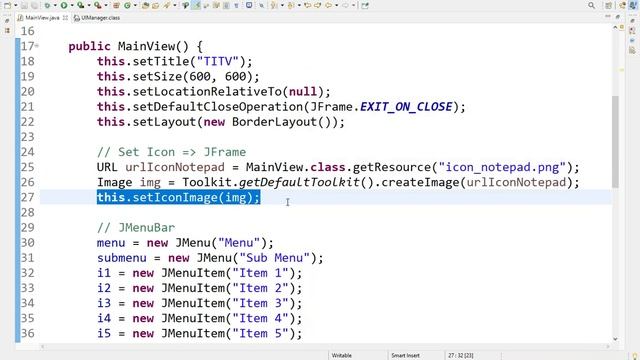Viewport: 640px width, 360px height.
Task: Click the rightmost toolbar icon before search
Action: 364,5
